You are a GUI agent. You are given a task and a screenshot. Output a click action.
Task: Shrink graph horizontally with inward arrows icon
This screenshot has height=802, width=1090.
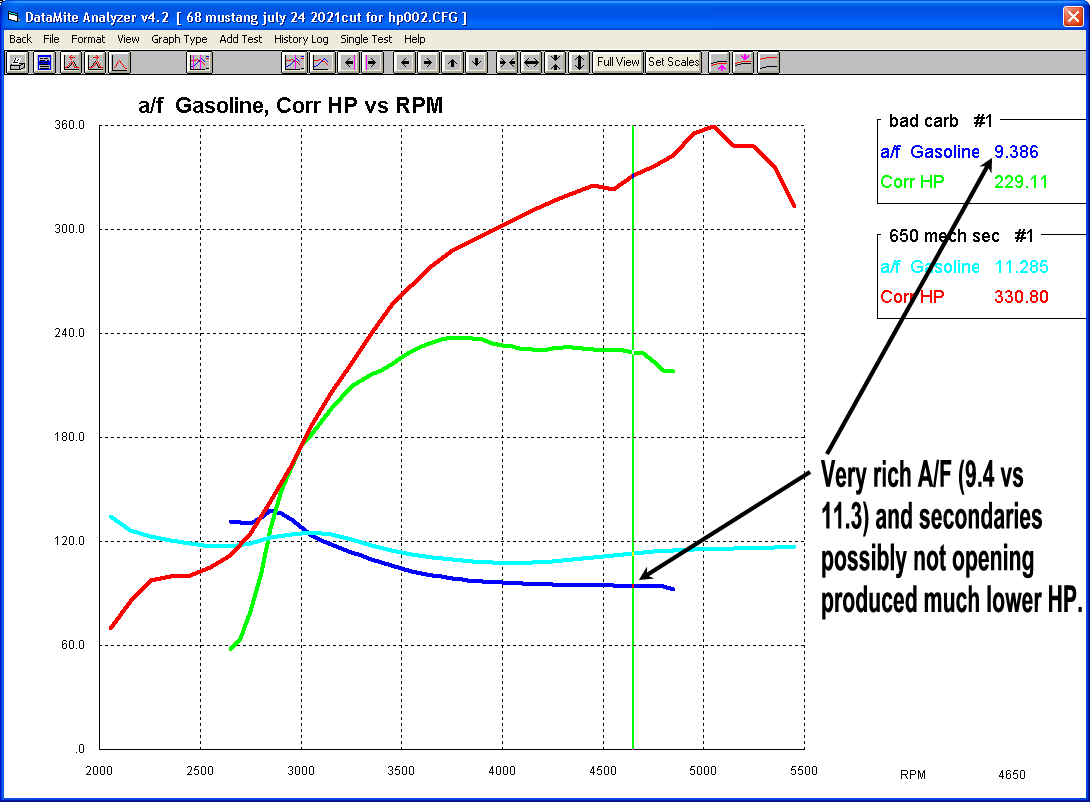click(507, 63)
